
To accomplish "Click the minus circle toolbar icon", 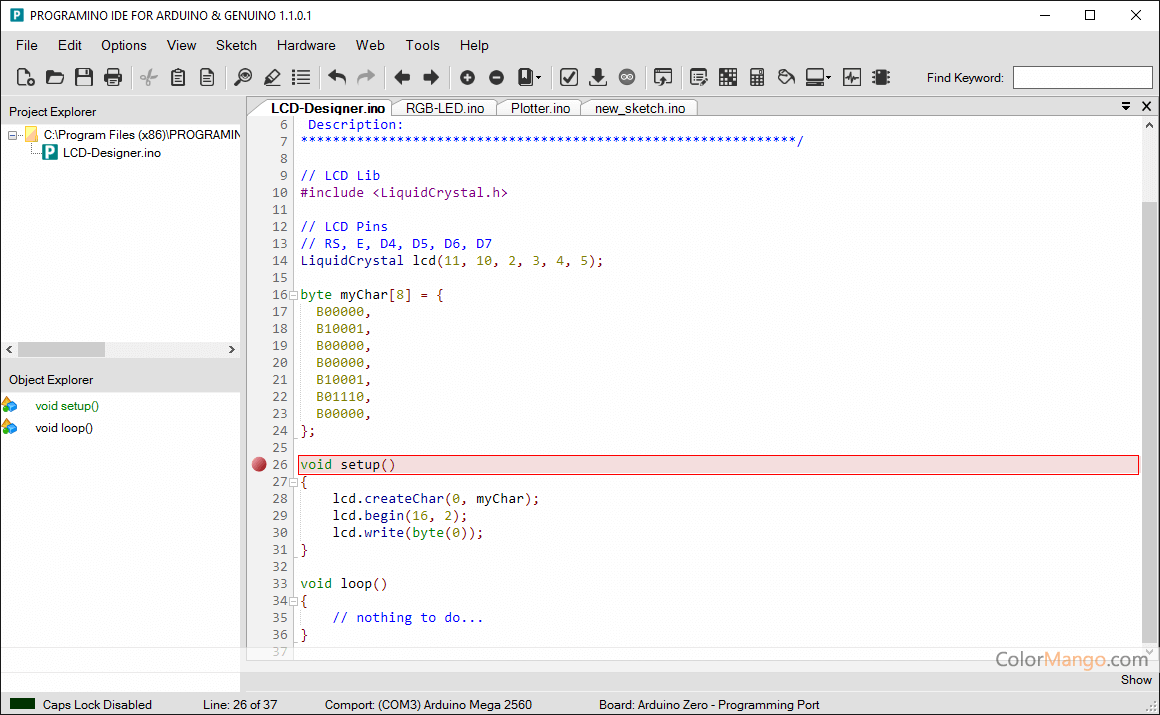I will 496,77.
